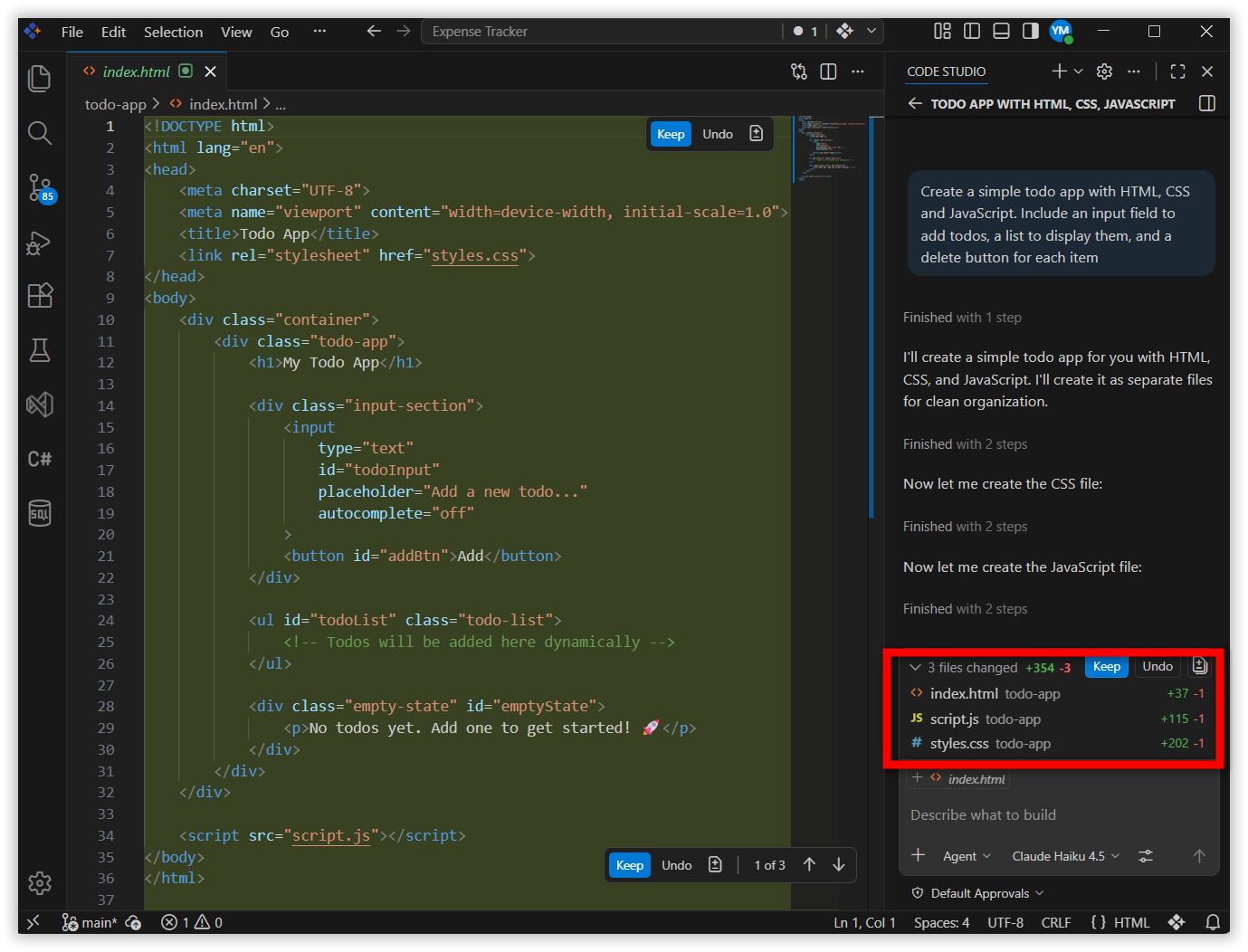
Task: Maximize the Code Studio panel
Action: point(1177,71)
